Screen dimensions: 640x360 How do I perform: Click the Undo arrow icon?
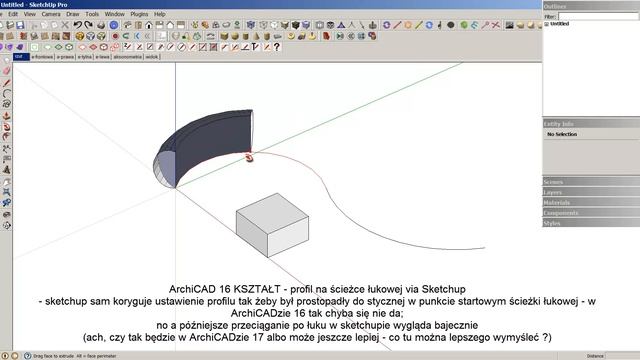coord(78,25)
